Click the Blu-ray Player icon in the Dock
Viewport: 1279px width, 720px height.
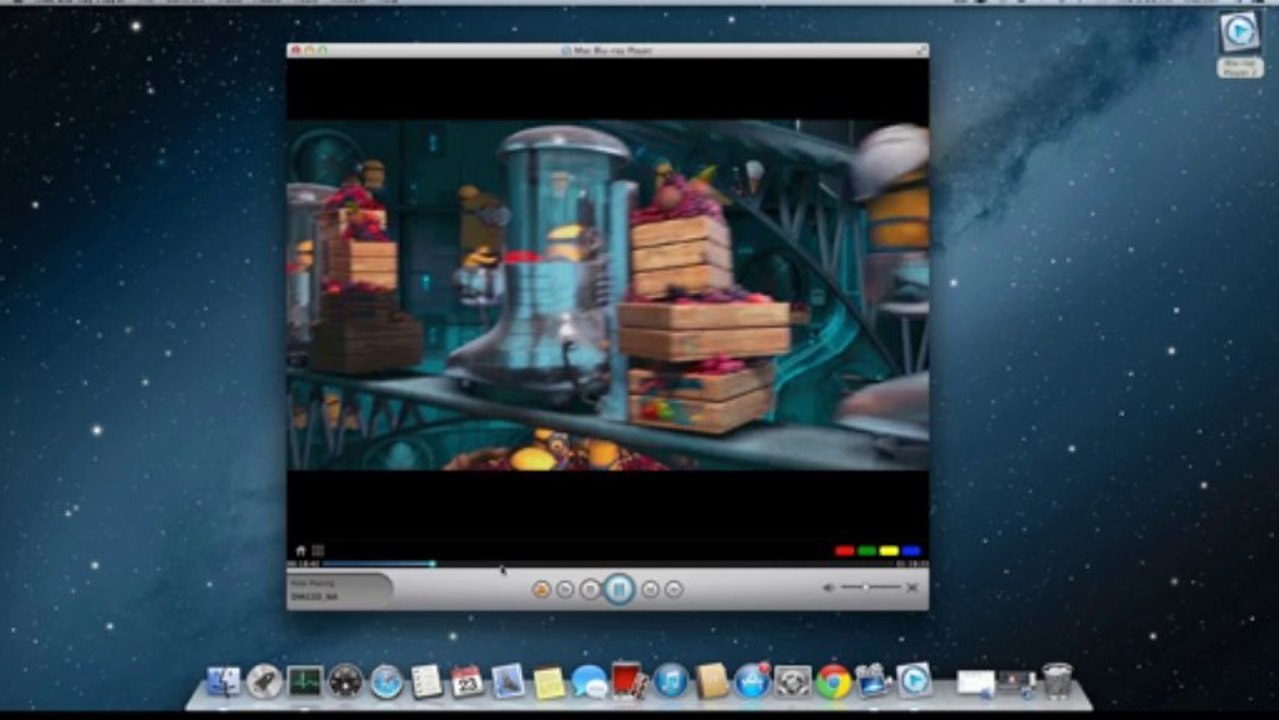[x=913, y=680]
